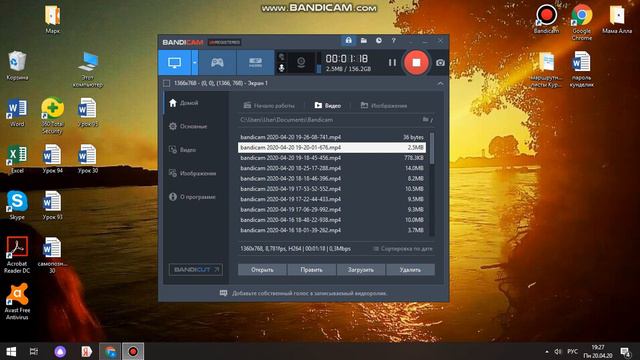Switch to the Видео tab with folder icon
Viewport: 640px width, 360px height.
328,105
